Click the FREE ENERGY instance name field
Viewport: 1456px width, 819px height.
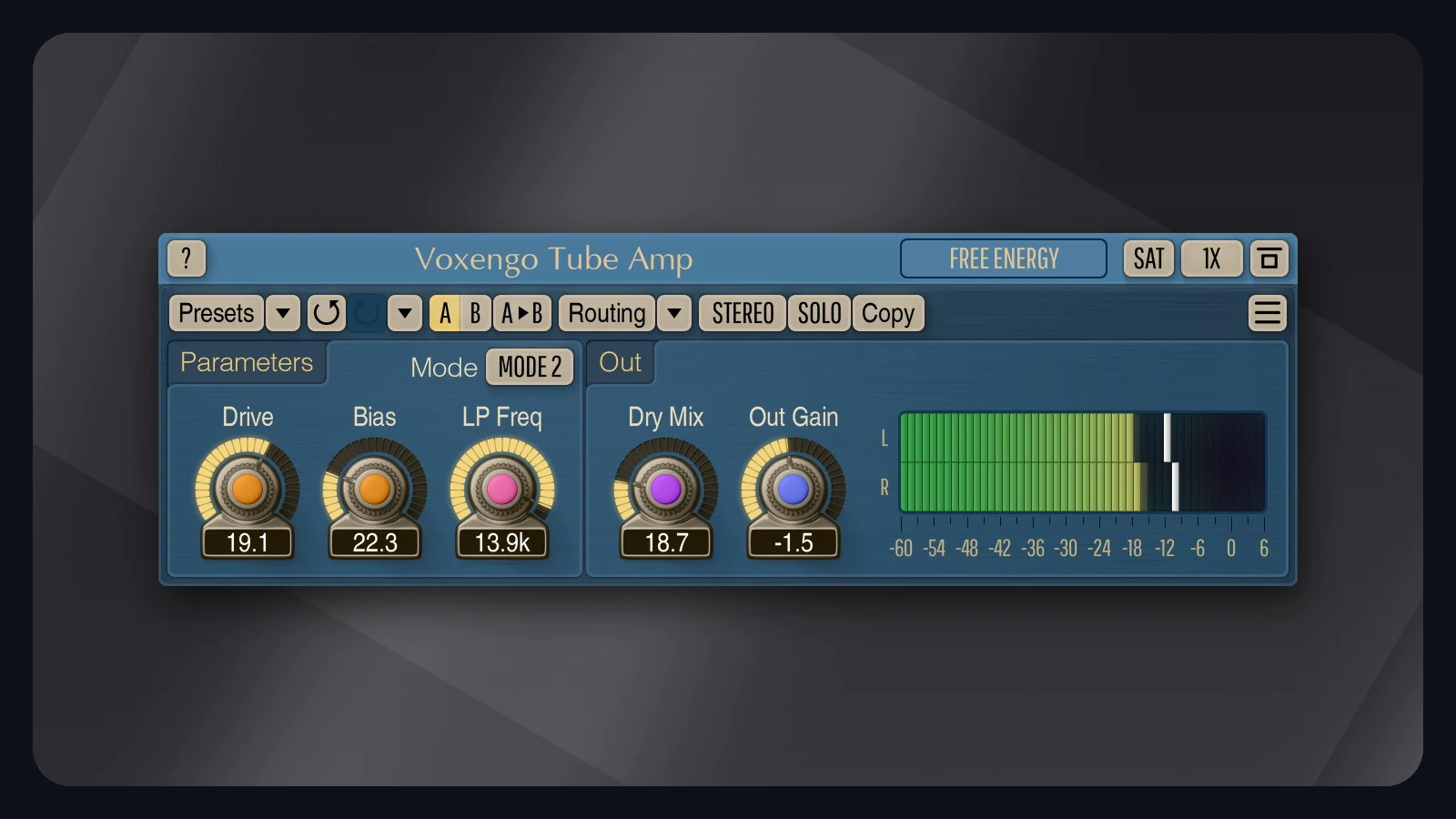click(x=1004, y=258)
